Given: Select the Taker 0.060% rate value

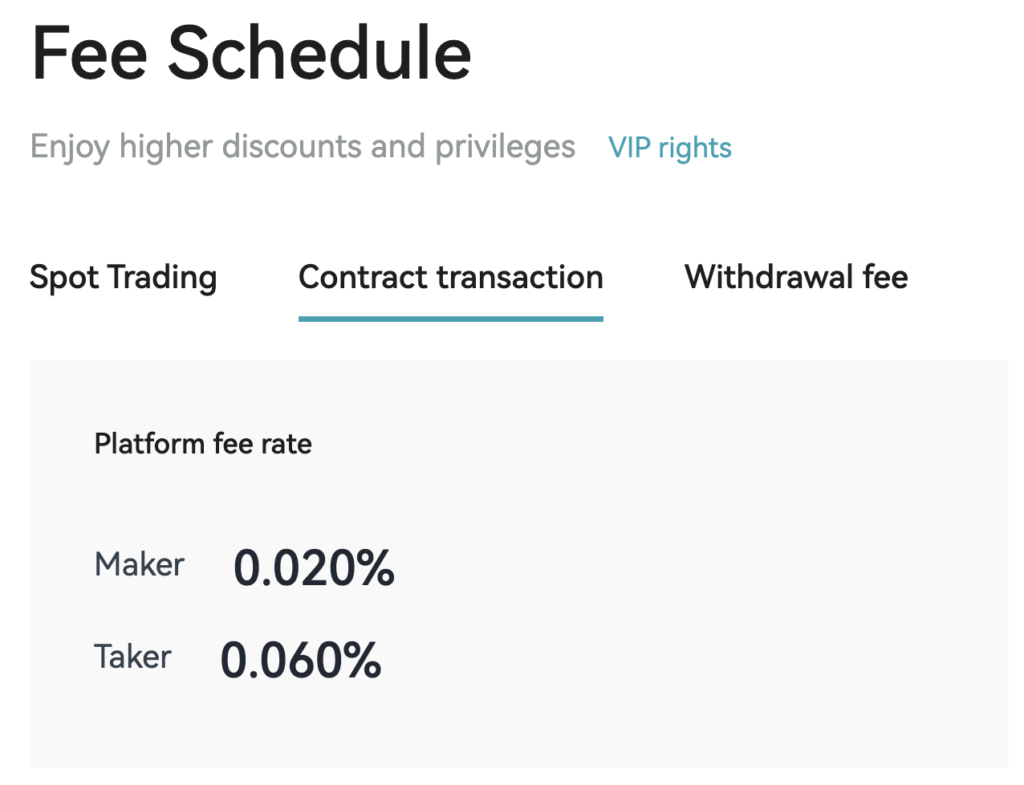Looking at the screenshot, I should coord(300,660).
